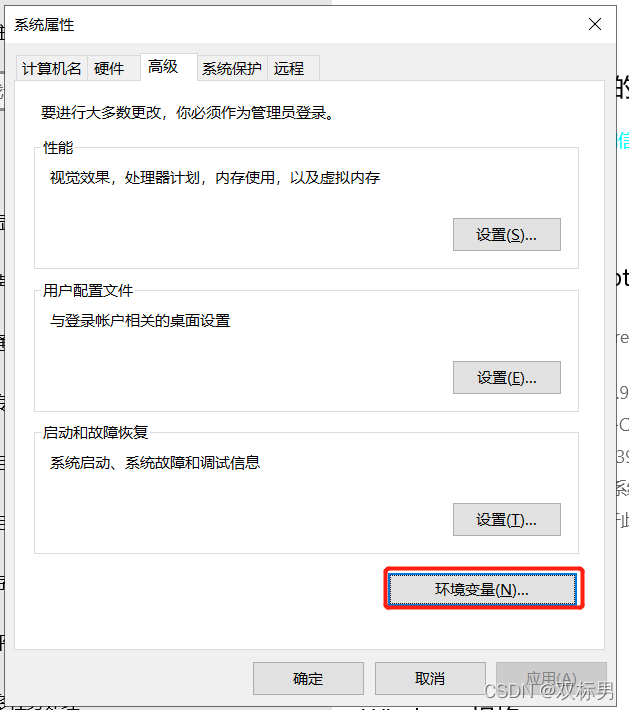Image resolution: width=629 pixels, height=710 pixels.
Task: Open performance settings 设置(S)
Action: click(507, 235)
